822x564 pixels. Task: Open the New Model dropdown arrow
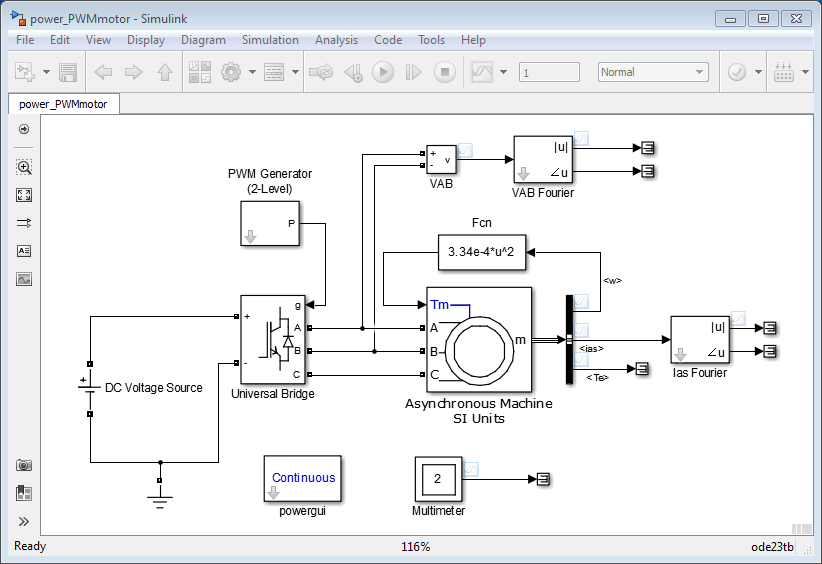tap(46, 72)
